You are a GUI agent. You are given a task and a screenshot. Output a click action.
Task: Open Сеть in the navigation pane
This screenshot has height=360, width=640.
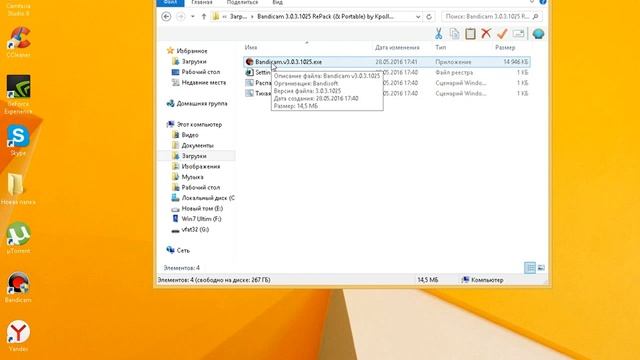coord(183,251)
